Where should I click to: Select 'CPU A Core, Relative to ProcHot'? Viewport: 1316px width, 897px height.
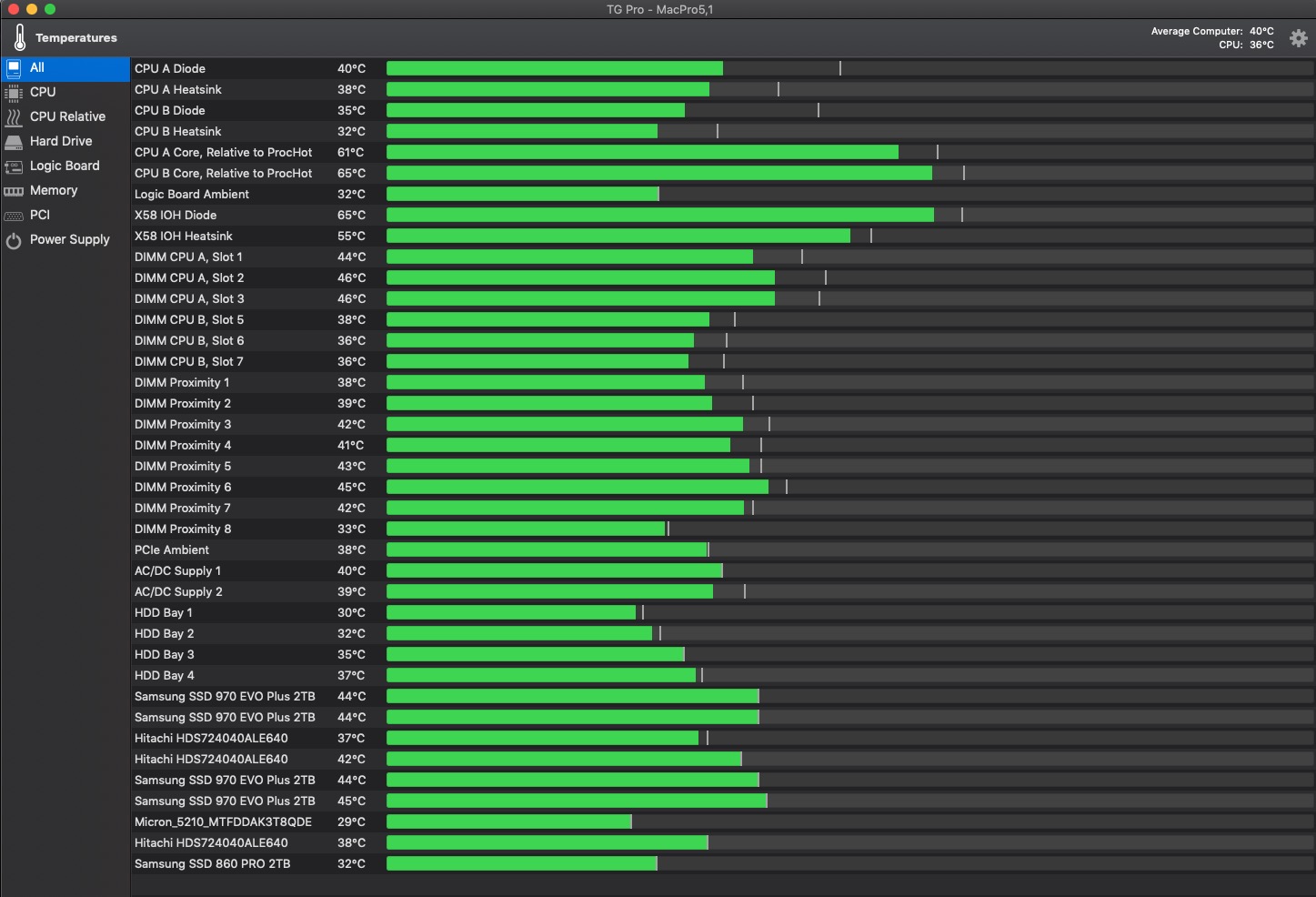tap(224, 152)
